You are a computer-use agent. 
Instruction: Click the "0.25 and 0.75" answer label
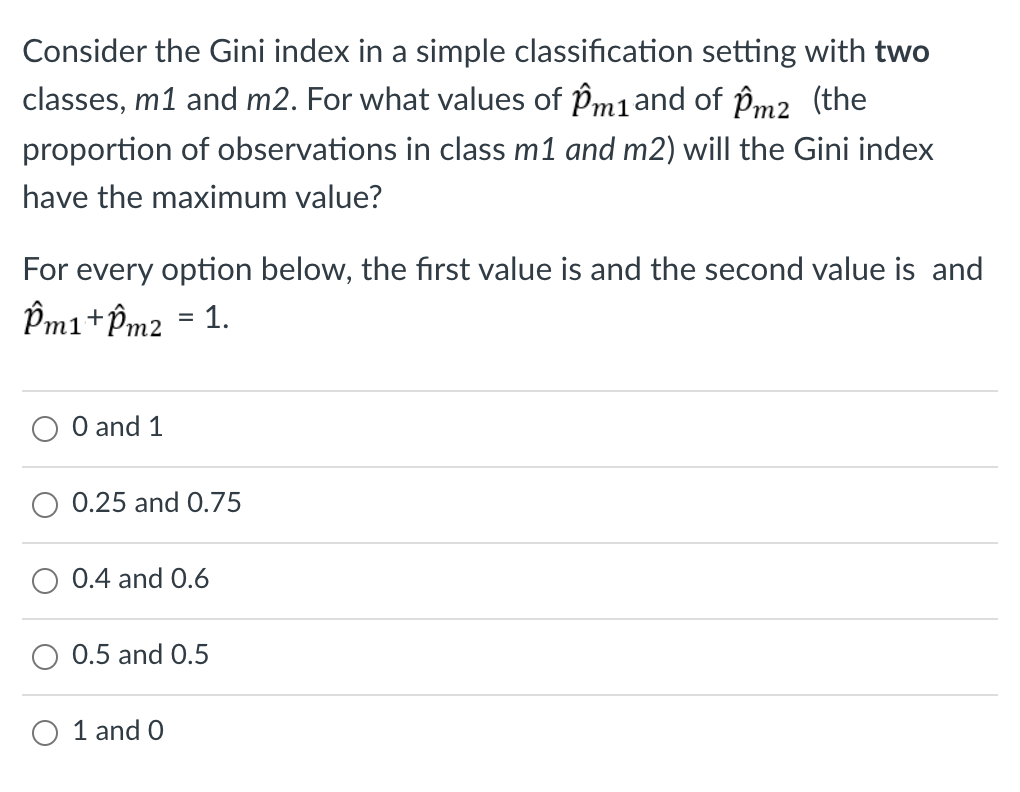pos(156,504)
